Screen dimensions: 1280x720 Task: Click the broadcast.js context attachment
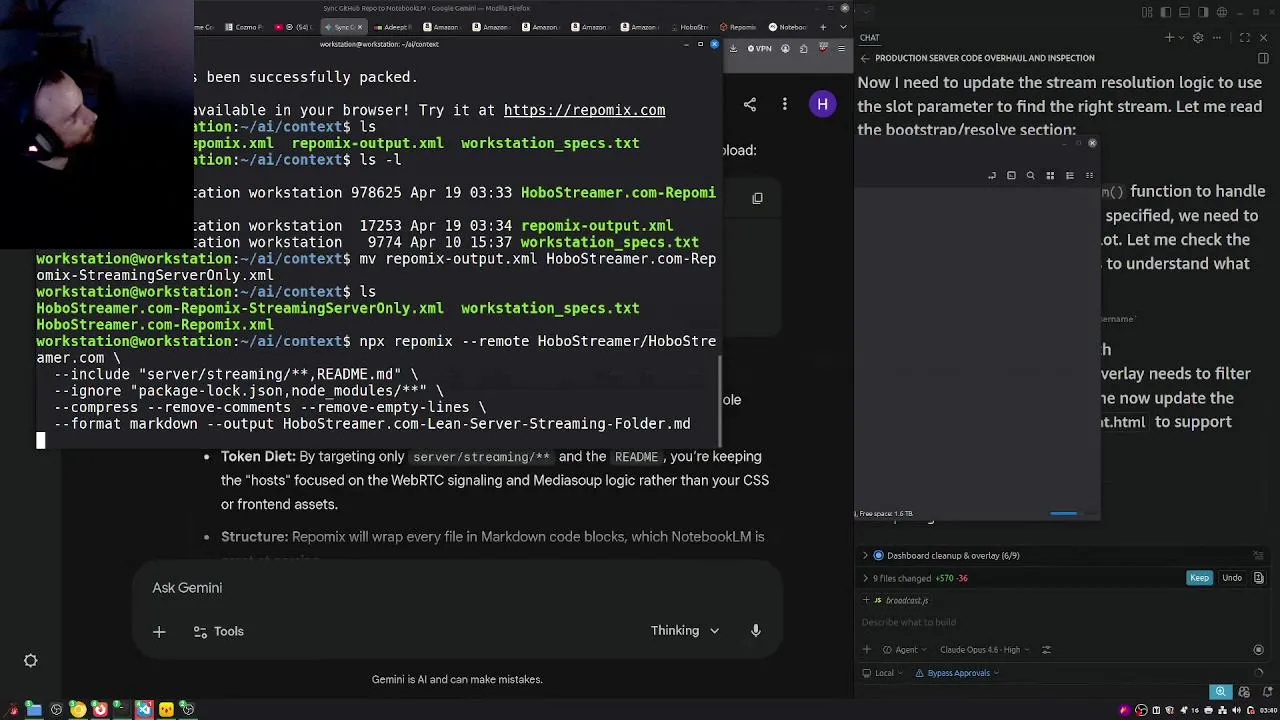[x=901, y=600]
